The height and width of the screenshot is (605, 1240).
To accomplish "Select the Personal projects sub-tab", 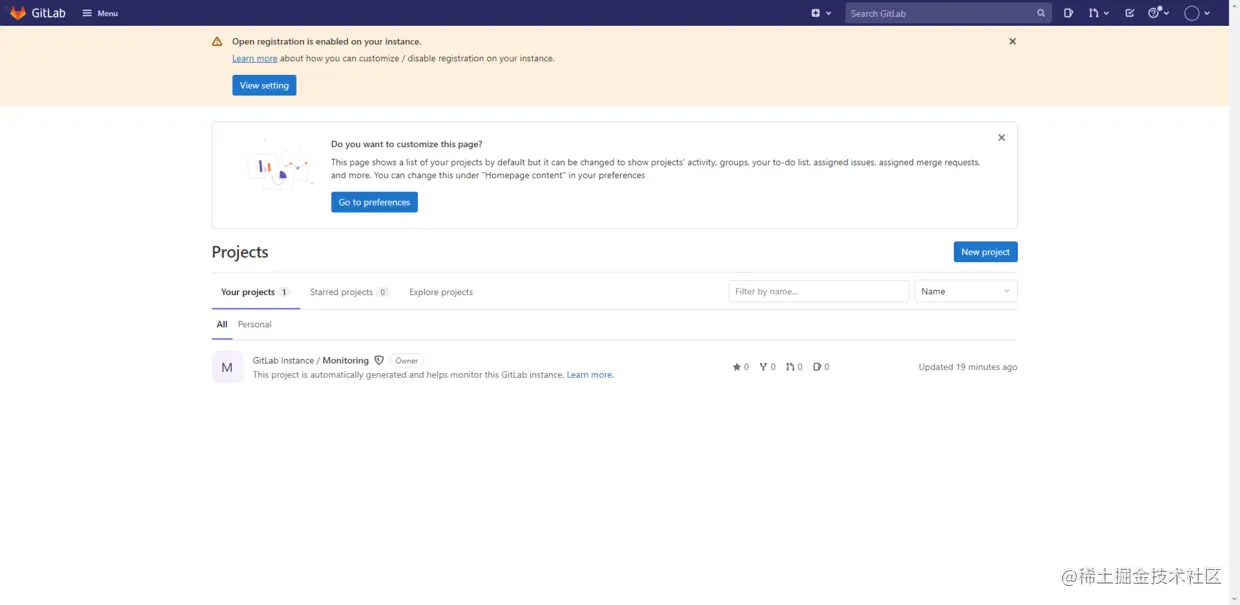I will point(254,324).
